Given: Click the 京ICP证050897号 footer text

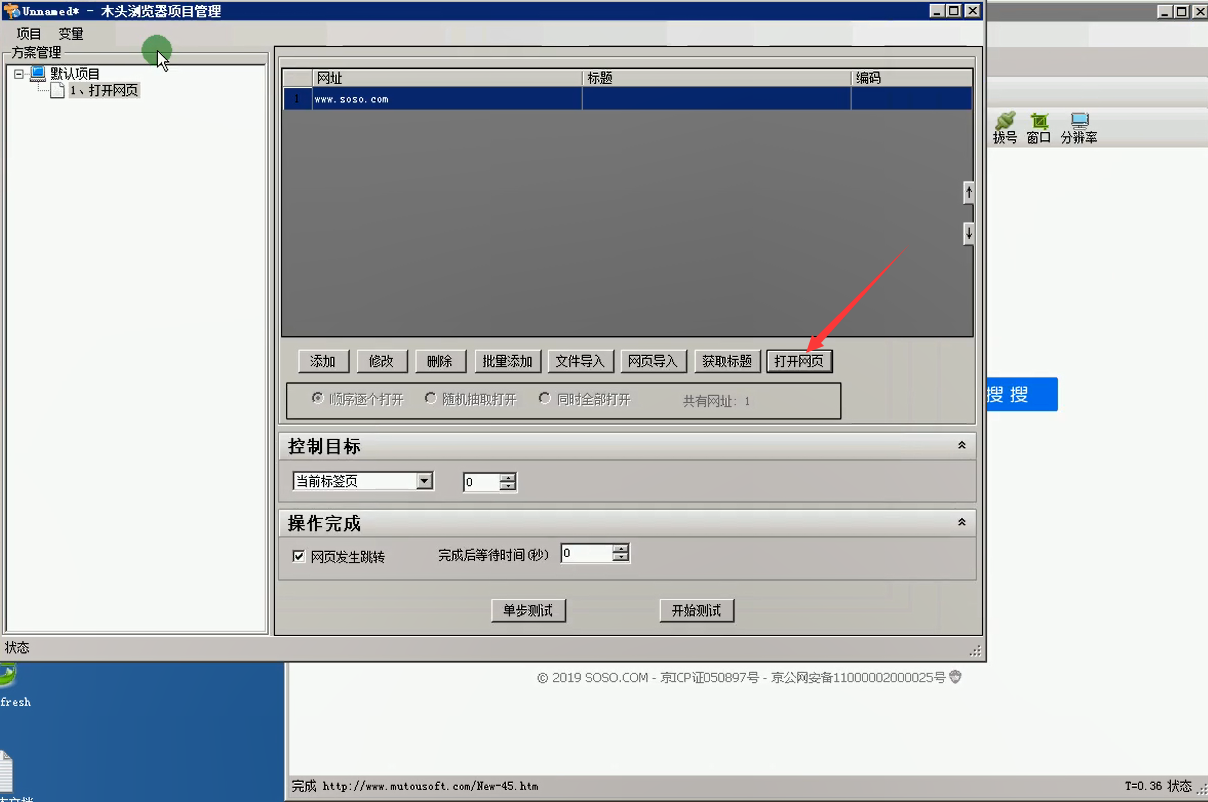Looking at the screenshot, I should coord(709,677).
